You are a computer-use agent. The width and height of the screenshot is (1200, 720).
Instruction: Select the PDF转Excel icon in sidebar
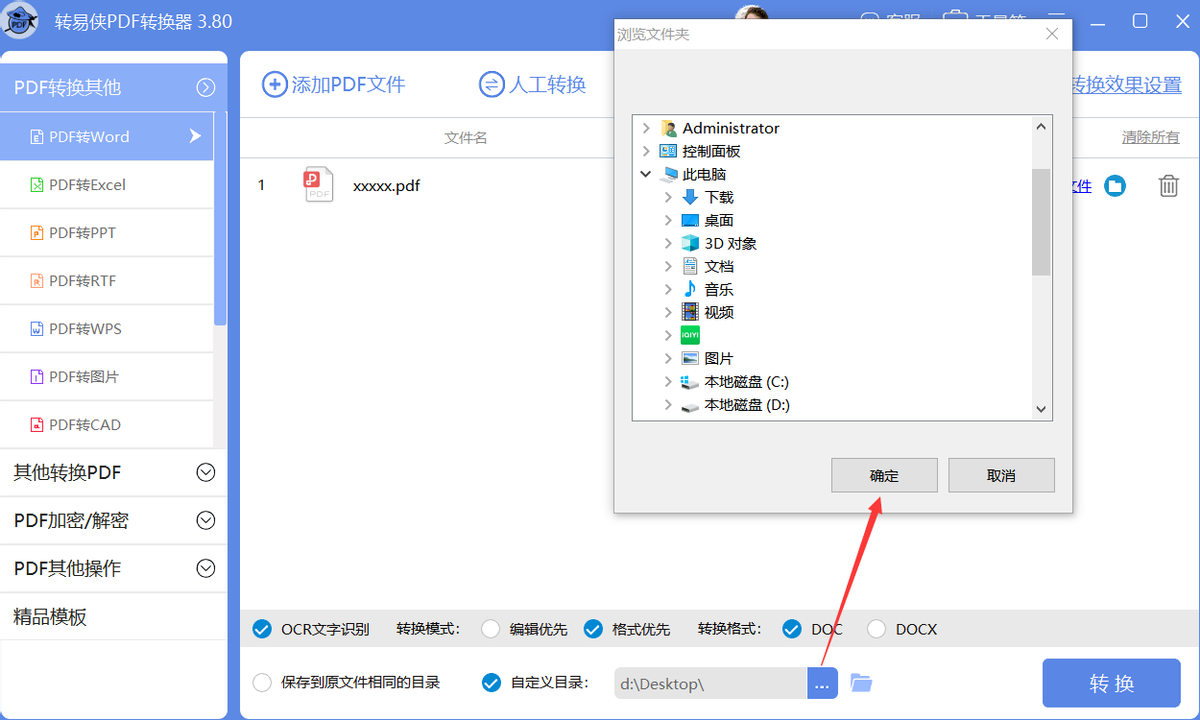[x=37, y=185]
